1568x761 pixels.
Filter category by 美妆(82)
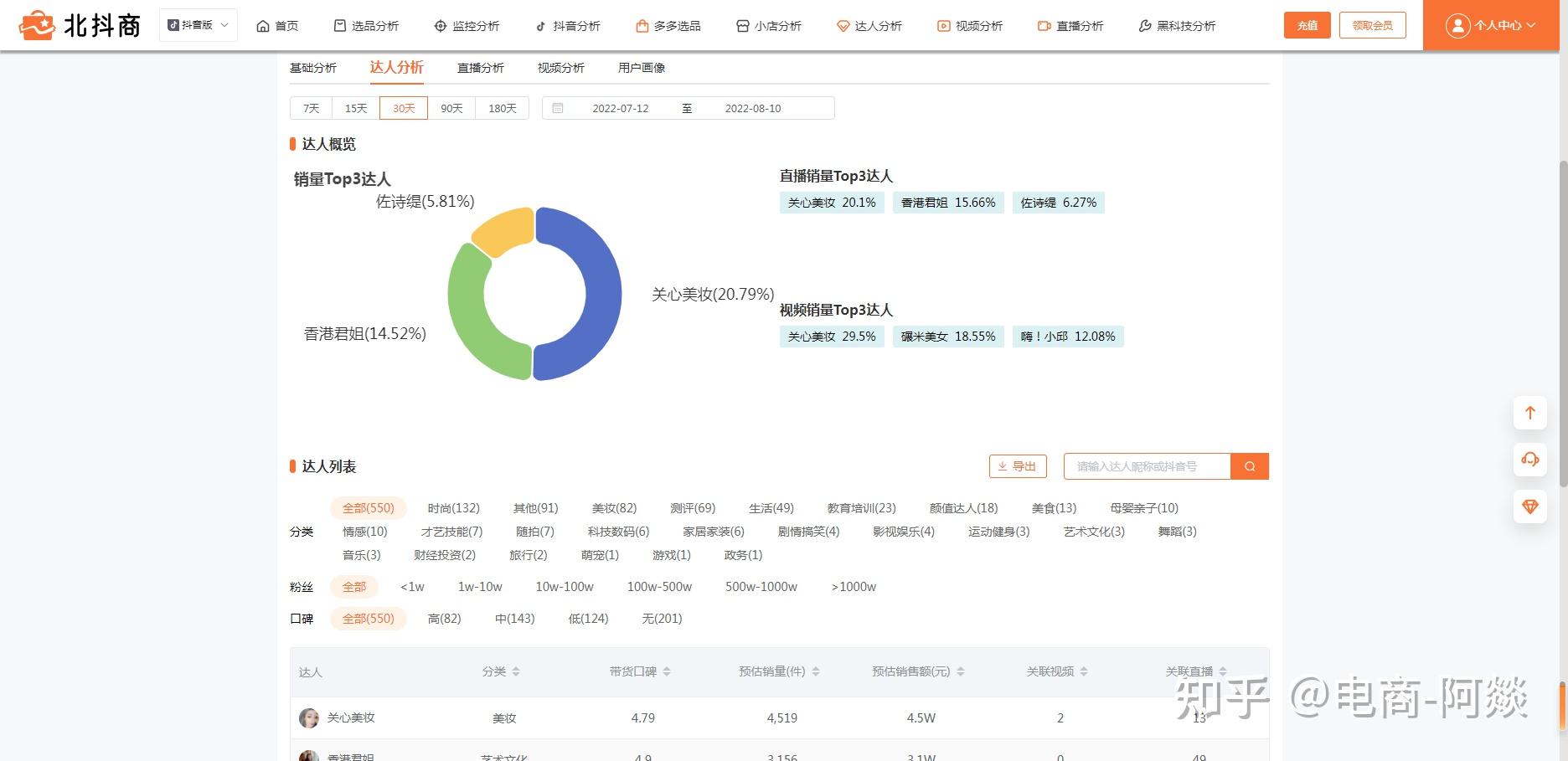614,508
